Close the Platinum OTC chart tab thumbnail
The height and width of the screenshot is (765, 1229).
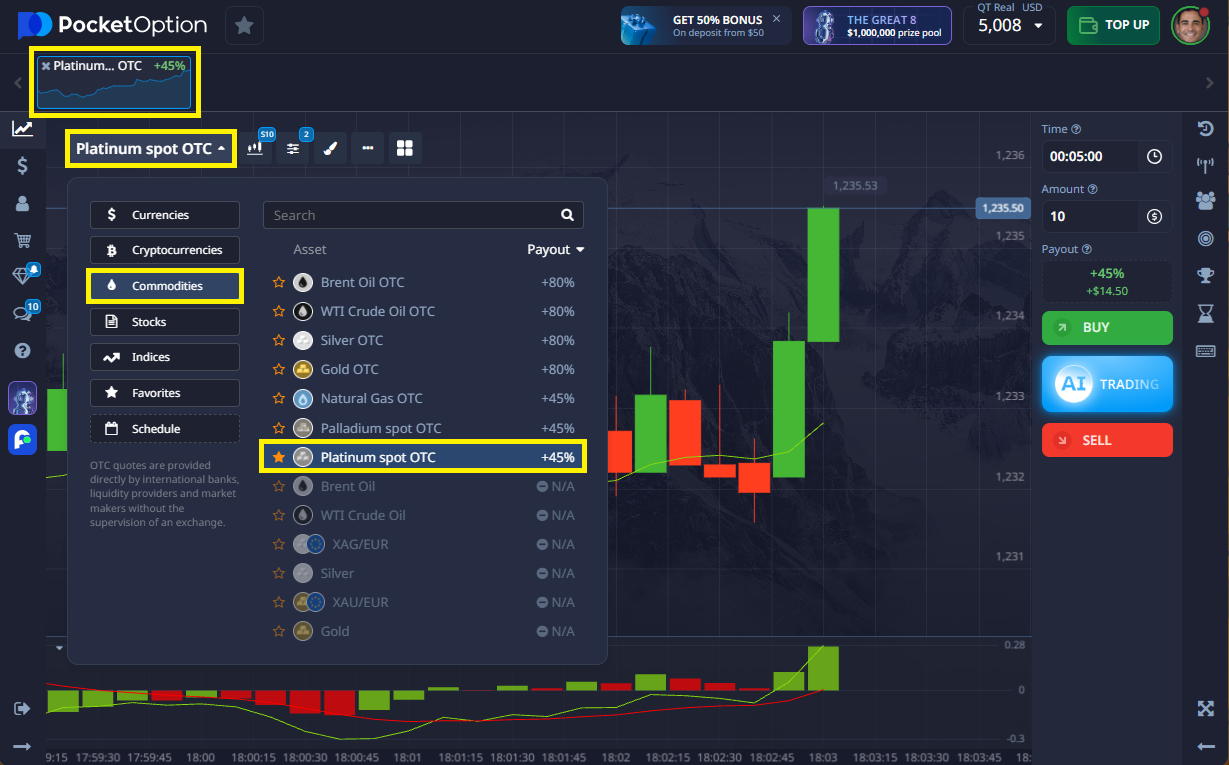pyautogui.click(x=46, y=66)
